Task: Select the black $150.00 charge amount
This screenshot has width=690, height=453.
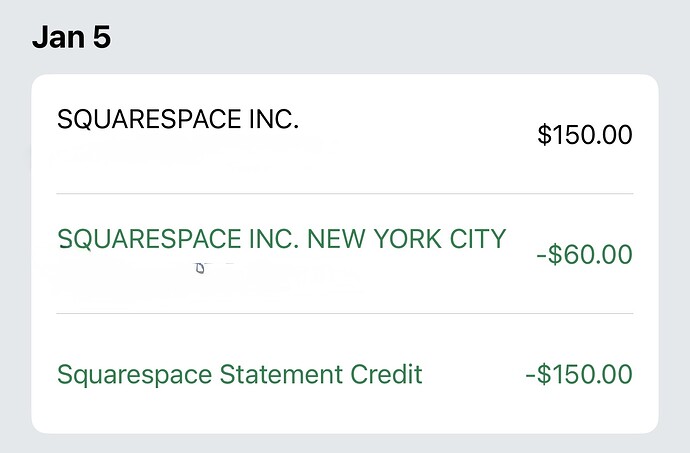Action: click(584, 135)
